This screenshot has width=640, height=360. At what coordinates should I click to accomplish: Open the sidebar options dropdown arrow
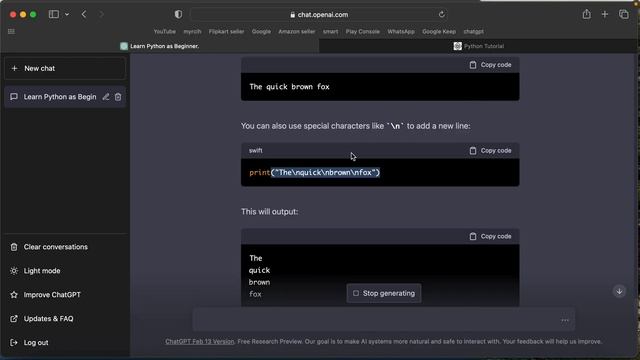coord(67,14)
